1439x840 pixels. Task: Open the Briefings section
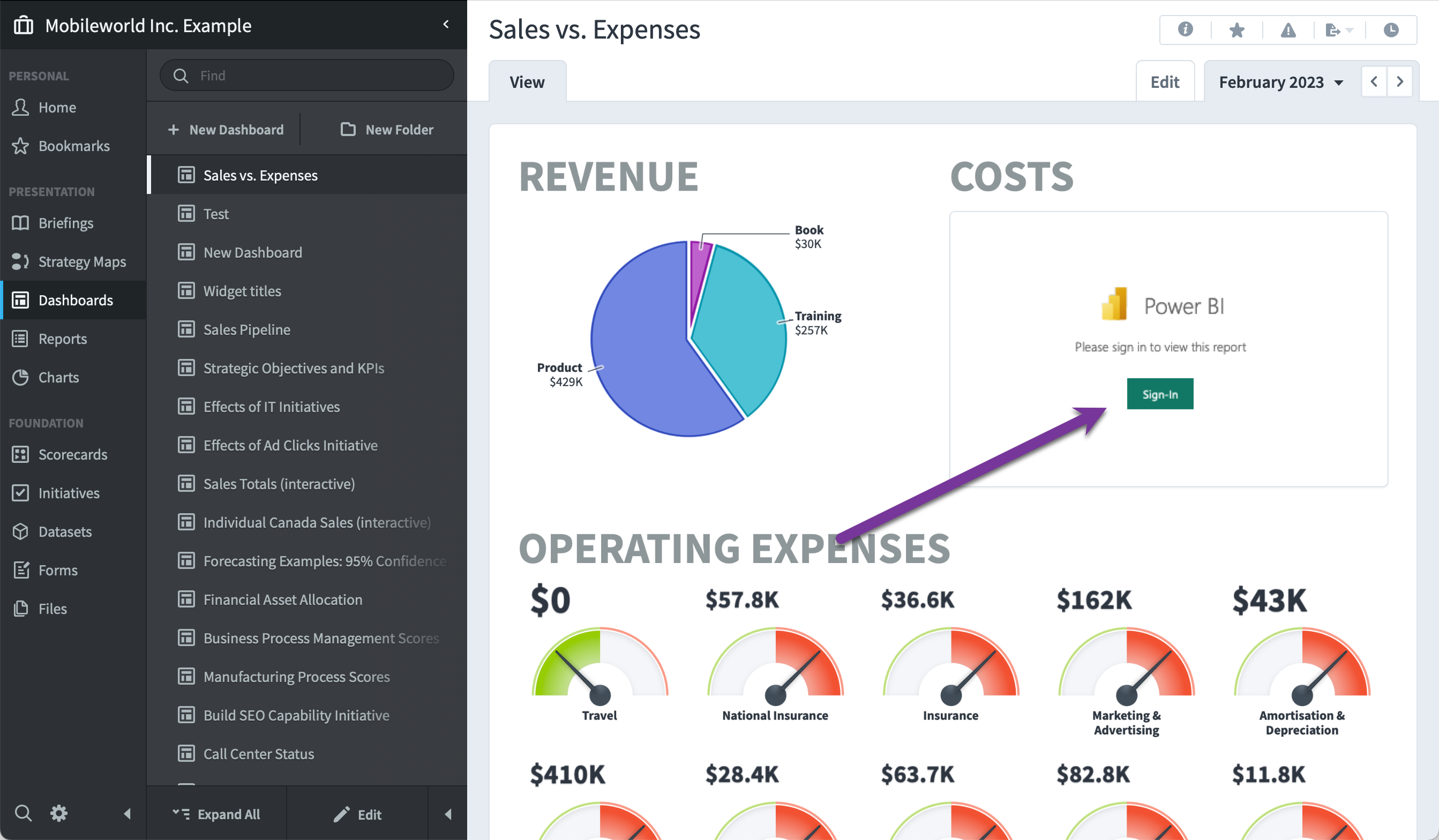[73, 223]
